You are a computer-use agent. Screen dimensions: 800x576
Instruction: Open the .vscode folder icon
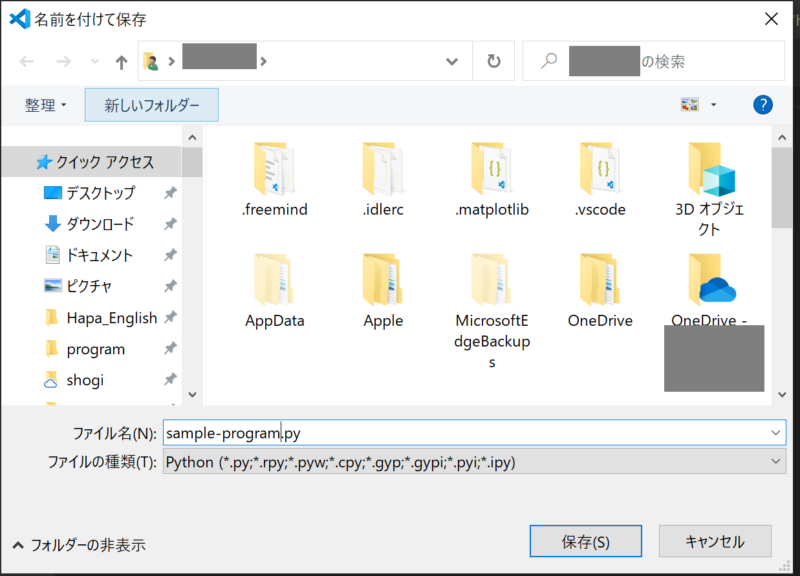(601, 169)
